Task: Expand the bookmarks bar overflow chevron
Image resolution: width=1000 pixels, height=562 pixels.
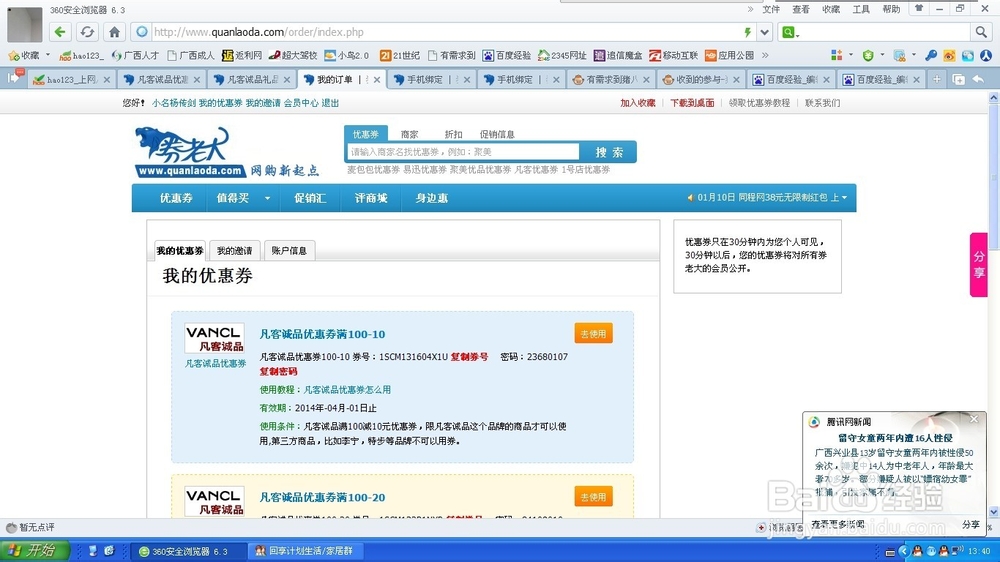Action: [765, 55]
